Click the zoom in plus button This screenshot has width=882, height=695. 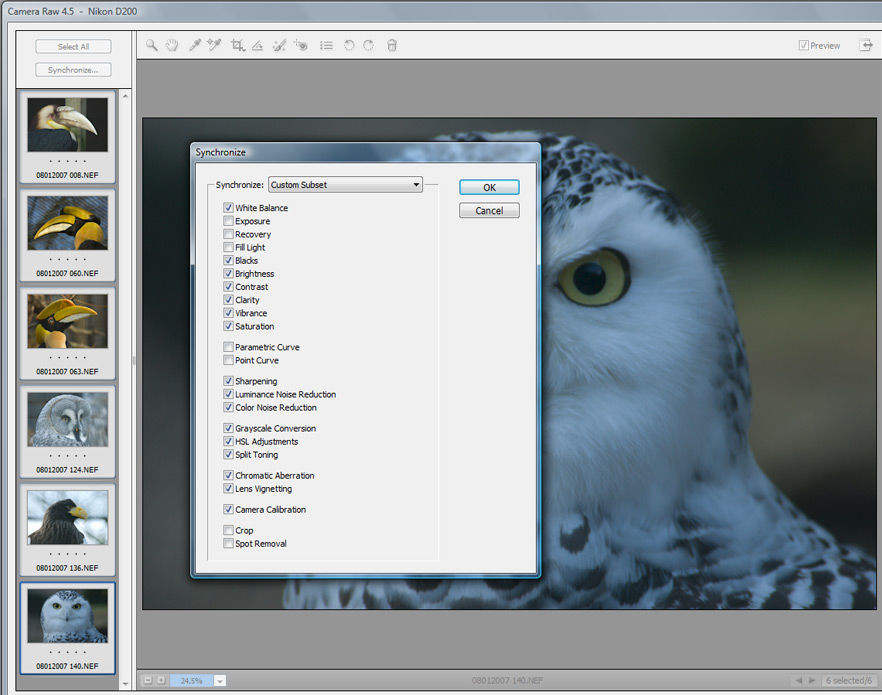[x=161, y=680]
